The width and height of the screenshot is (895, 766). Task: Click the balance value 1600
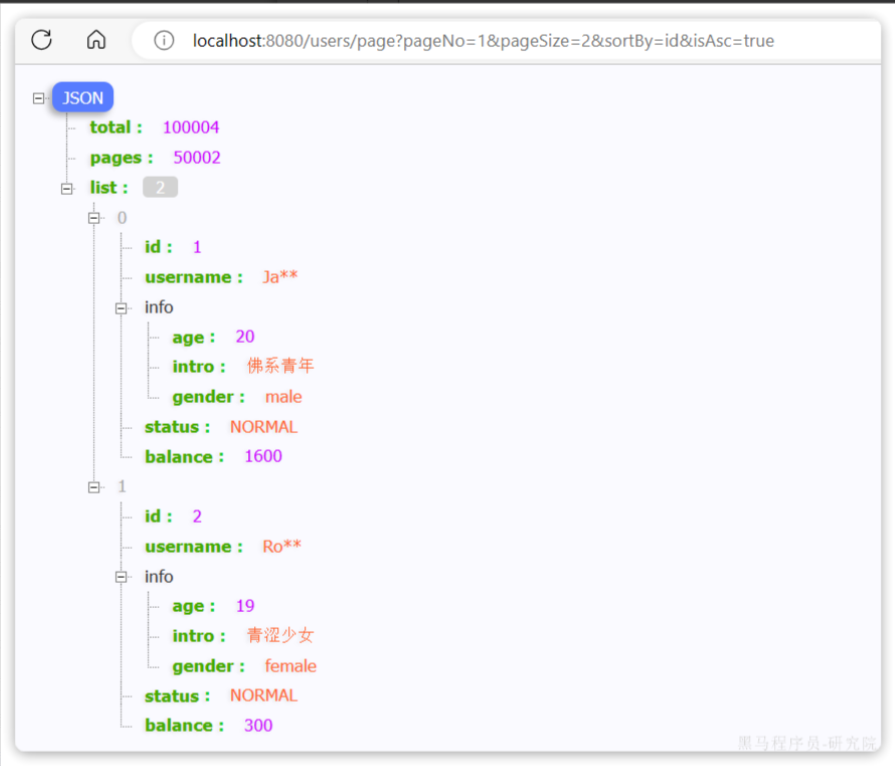click(x=263, y=456)
